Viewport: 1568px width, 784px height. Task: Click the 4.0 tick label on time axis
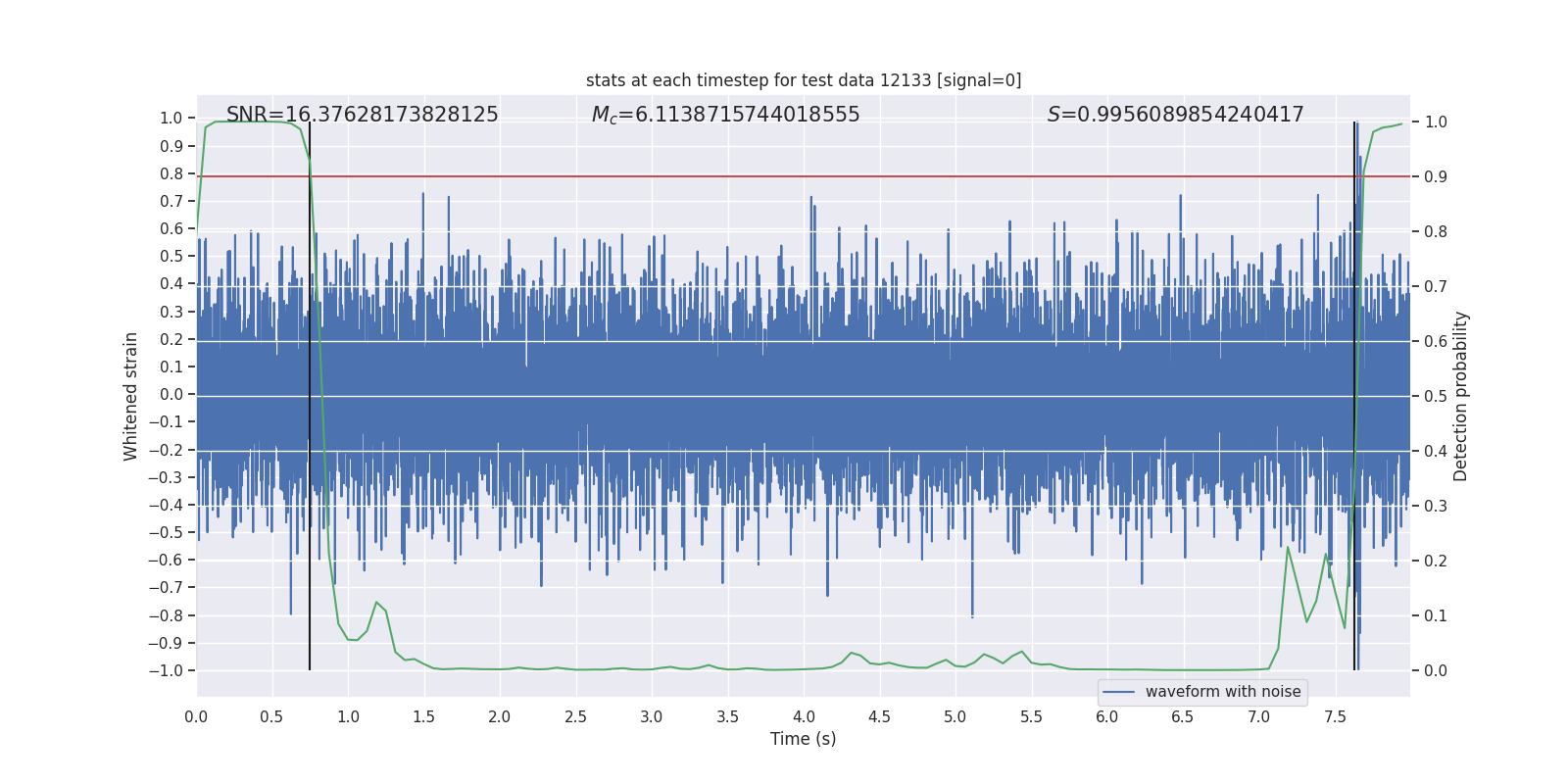[804, 716]
